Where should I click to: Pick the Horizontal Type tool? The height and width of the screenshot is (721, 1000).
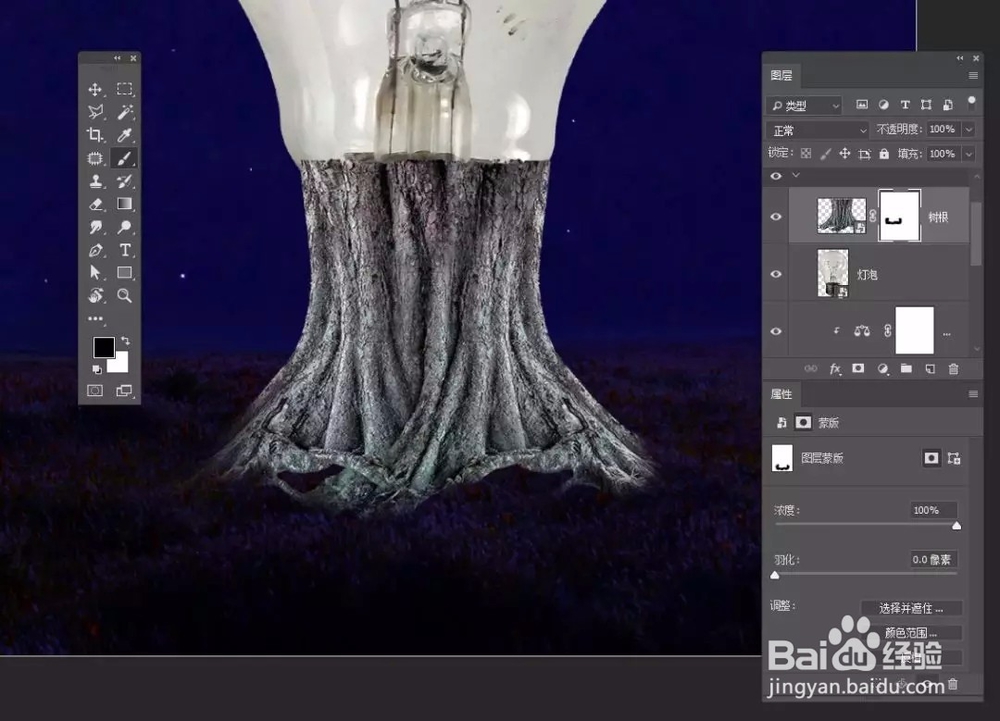point(124,248)
